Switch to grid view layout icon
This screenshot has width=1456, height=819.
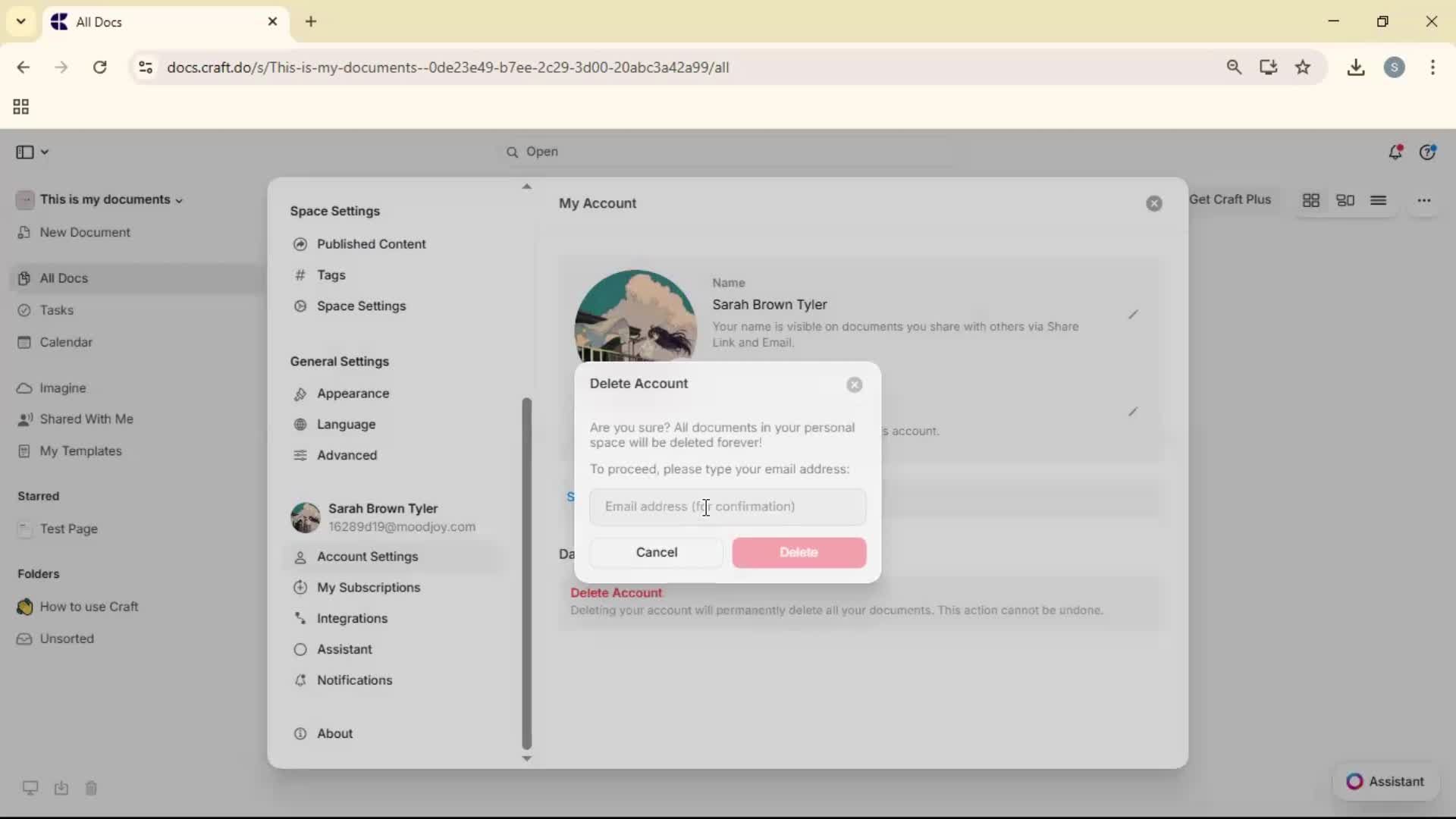click(1311, 201)
